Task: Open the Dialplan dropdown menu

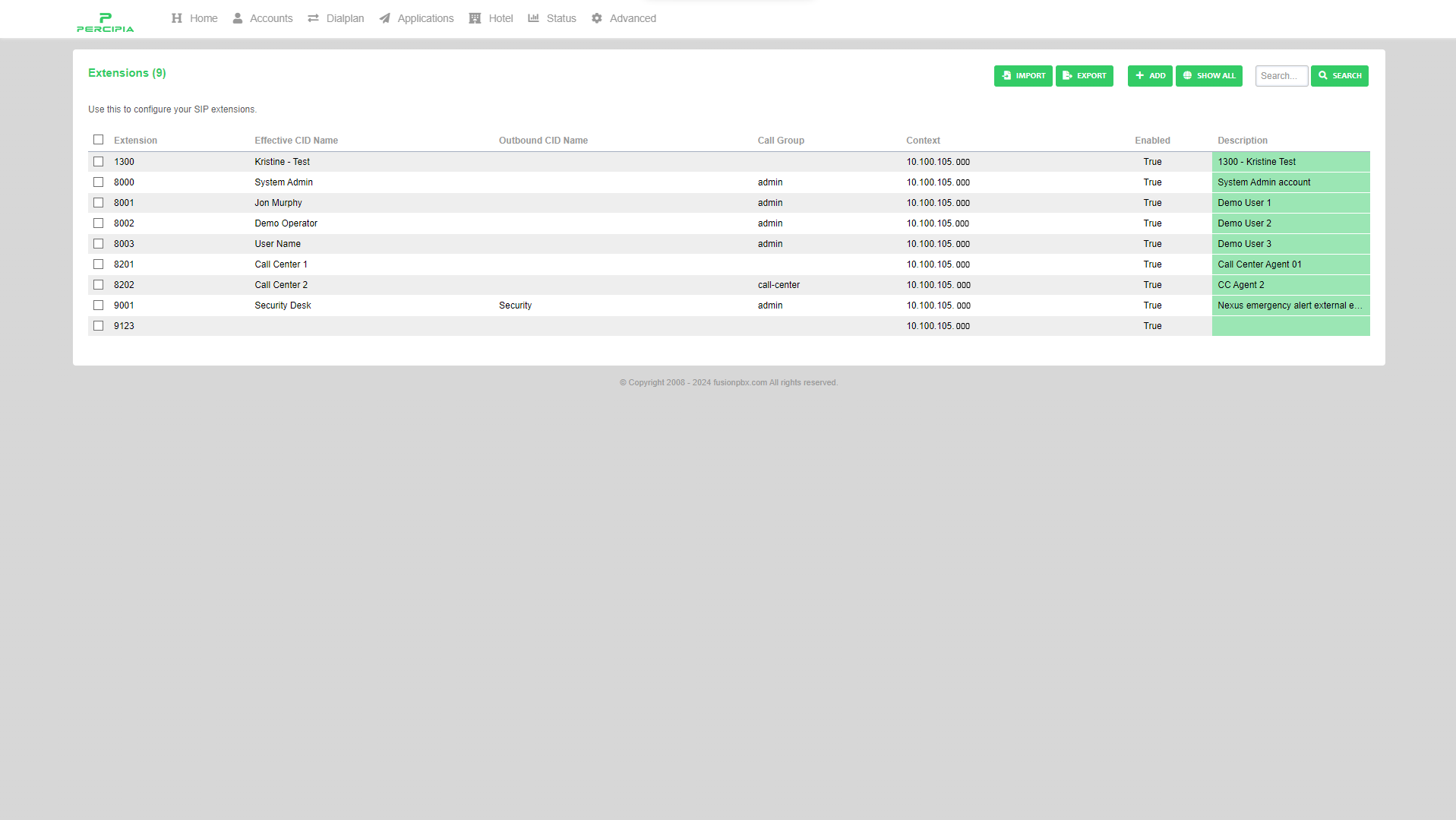Action: click(344, 17)
